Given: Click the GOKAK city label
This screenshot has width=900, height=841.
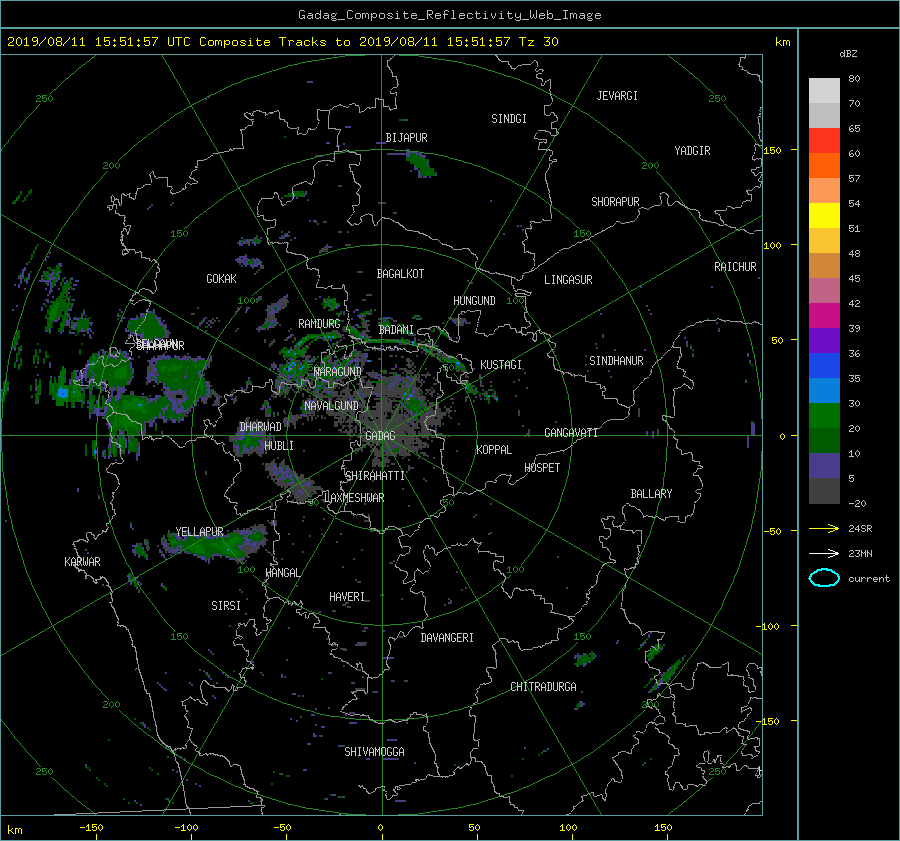Looking at the screenshot, I should pyautogui.click(x=222, y=279).
